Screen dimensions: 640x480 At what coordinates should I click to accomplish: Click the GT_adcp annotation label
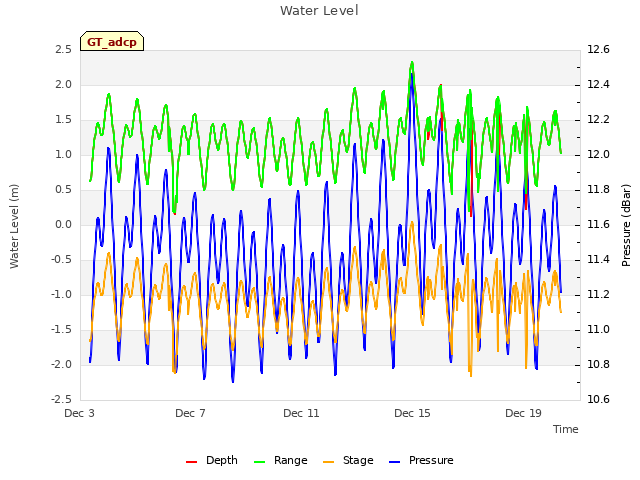point(112,42)
